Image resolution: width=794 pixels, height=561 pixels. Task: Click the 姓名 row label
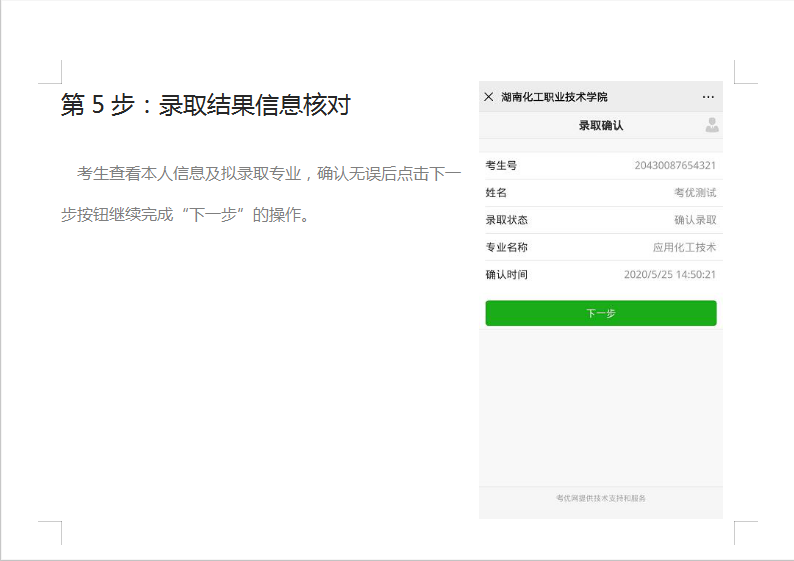(496, 192)
